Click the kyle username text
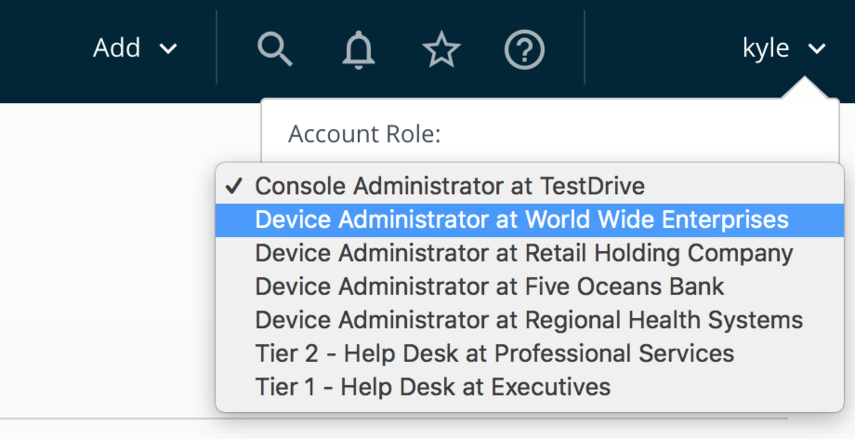Screen dimensions: 855x439 tap(766, 48)
